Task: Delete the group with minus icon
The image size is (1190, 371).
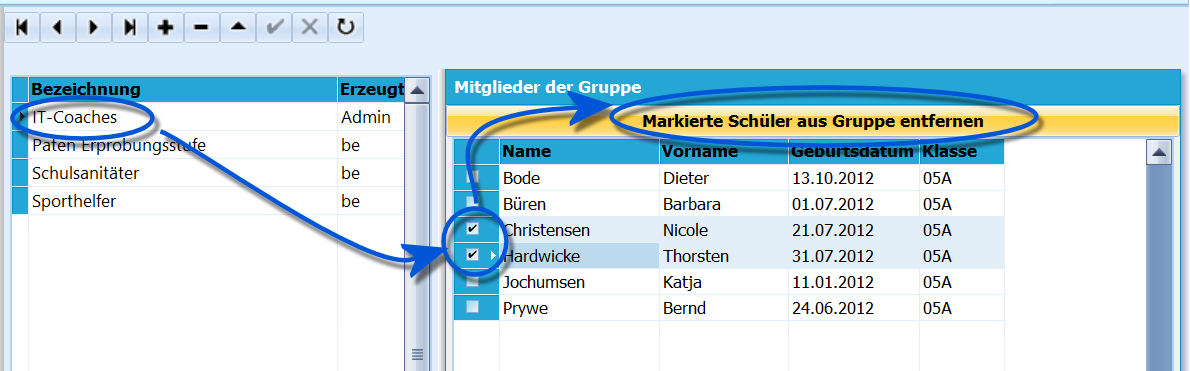Action: click(201, 27)
